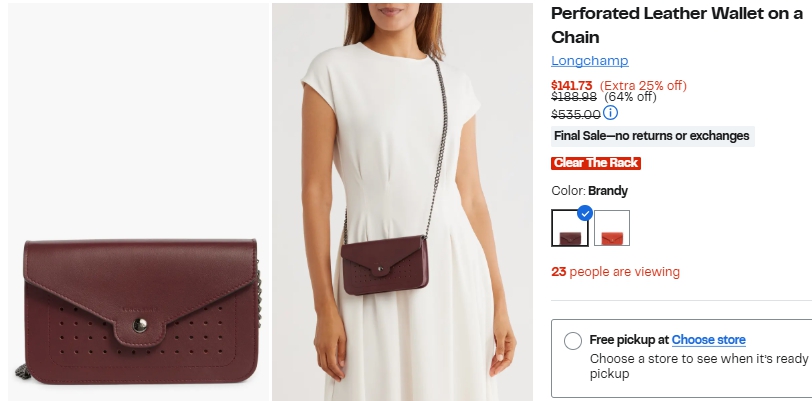The image size is (812, 401).
Task: Click the info icon beside the $535.00 price
Action: coord(611,113)
